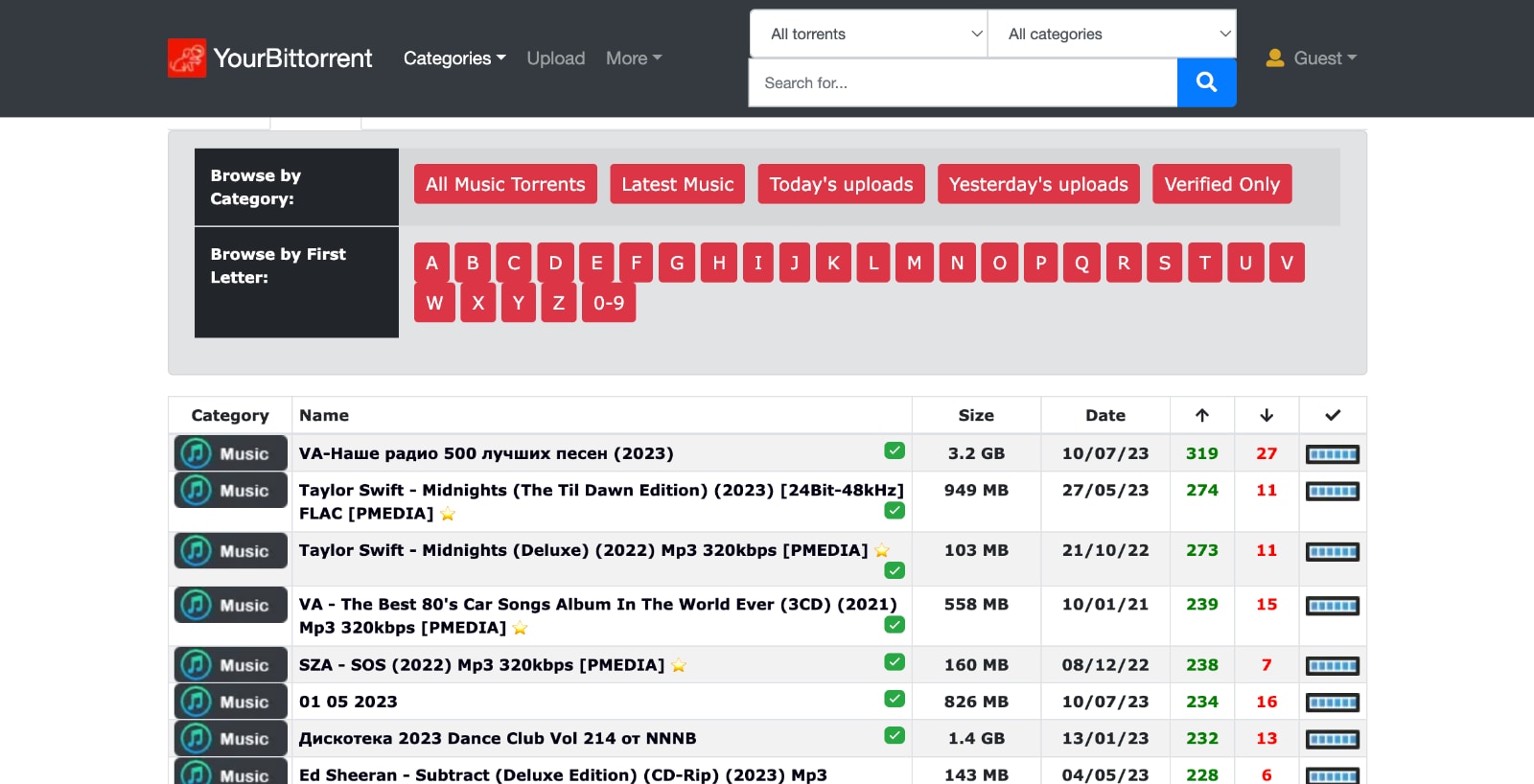Click the Date column header
Viewport: 1534px width, 784px height.
(x=1105, y=415)
